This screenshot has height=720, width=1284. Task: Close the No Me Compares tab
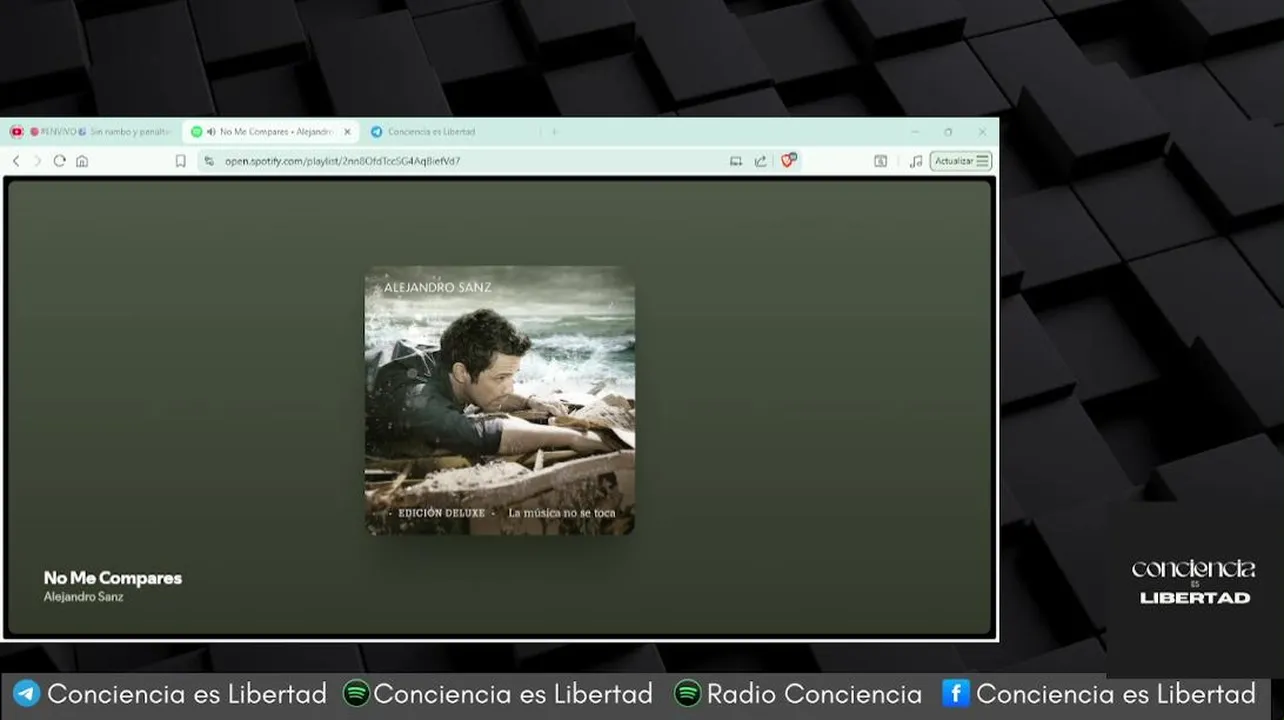[347, 132]
